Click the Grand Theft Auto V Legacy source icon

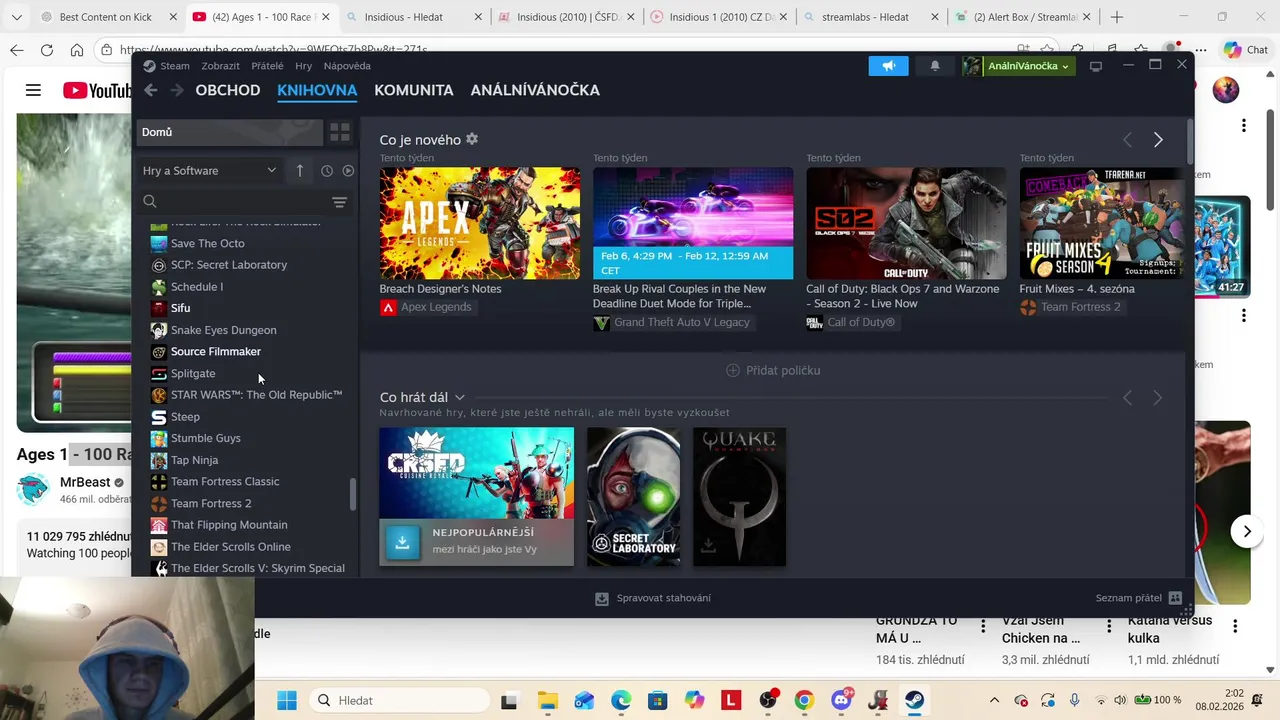pos(601,323)
